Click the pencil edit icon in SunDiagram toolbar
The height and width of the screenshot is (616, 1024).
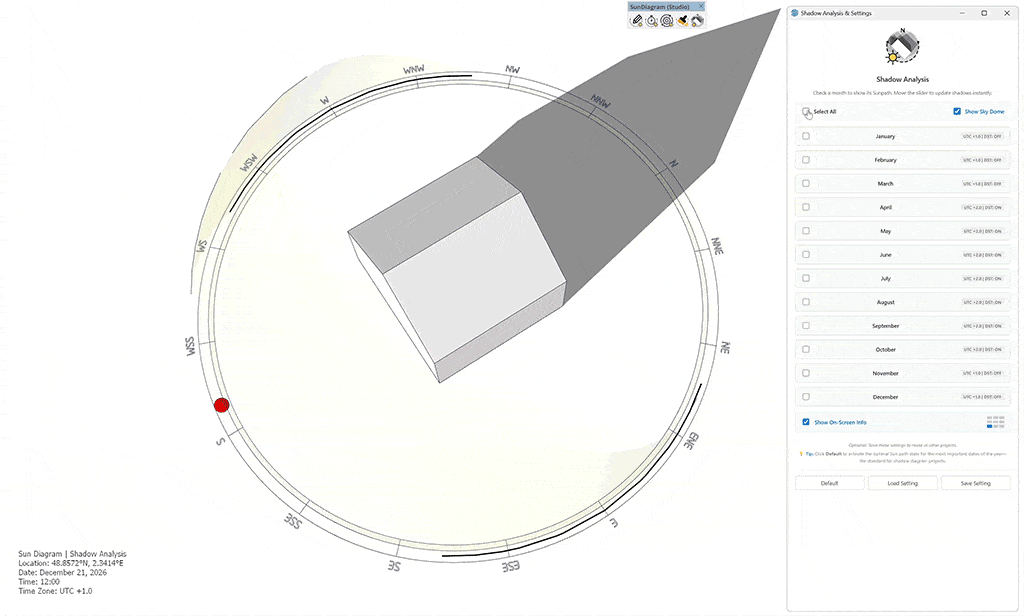tap(636, 20)
